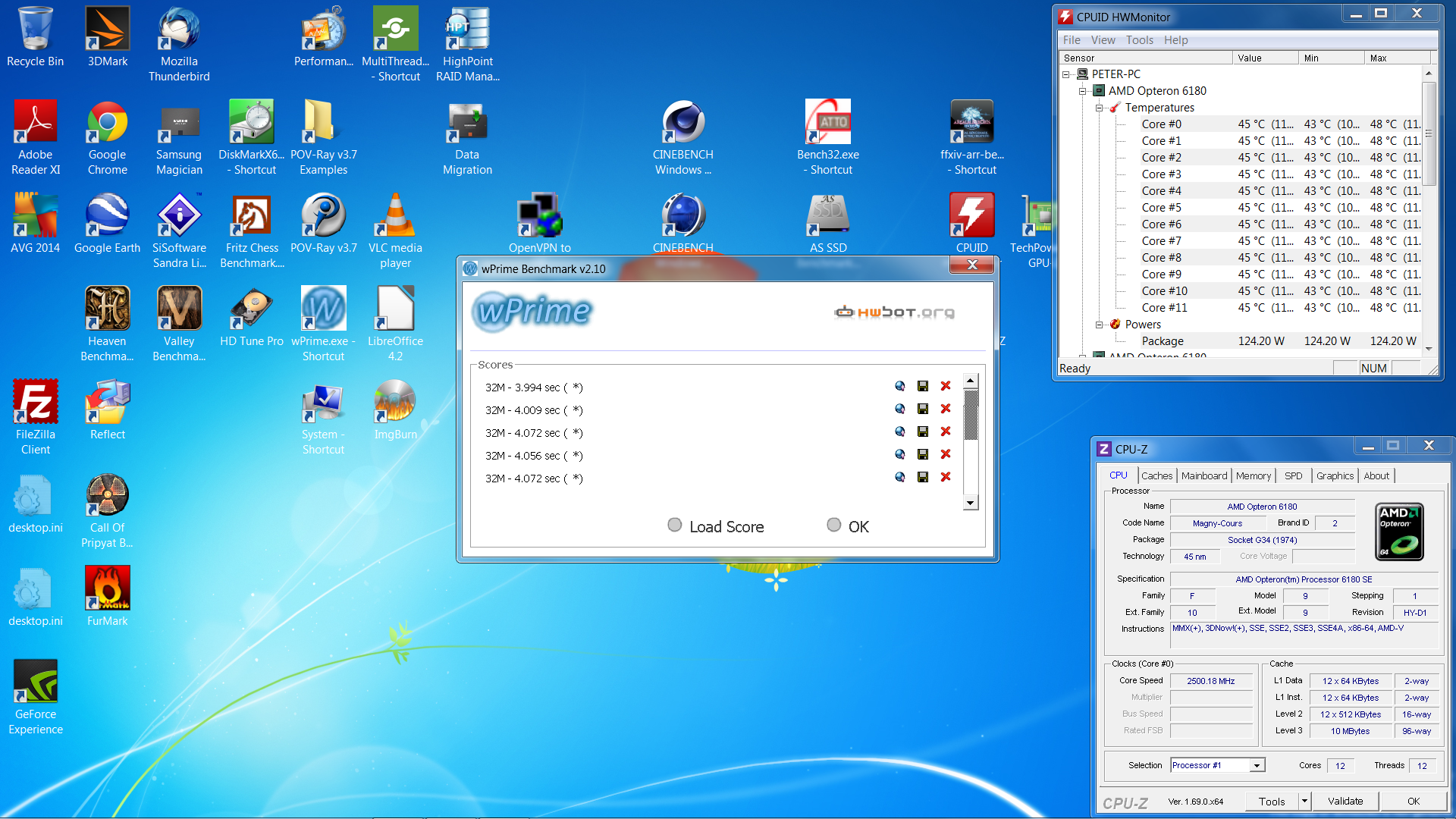The image size is (1456, 819).
Task: Open Mozilla Thunderbird desktop icon
Action: [x=179, y=44]
